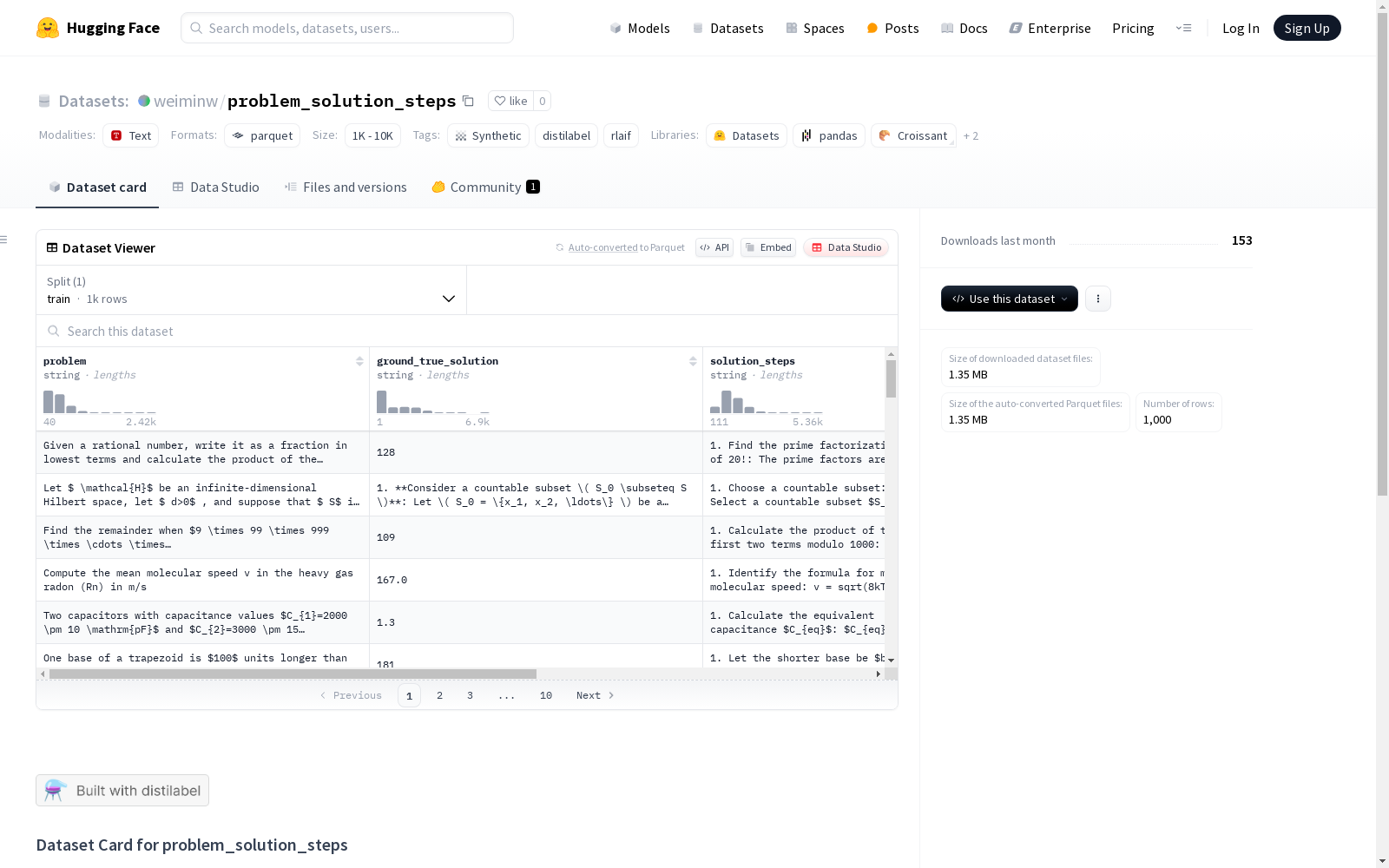Open the more options kebab button
Screen dimensions: 1389x868
coord(1098,299)
